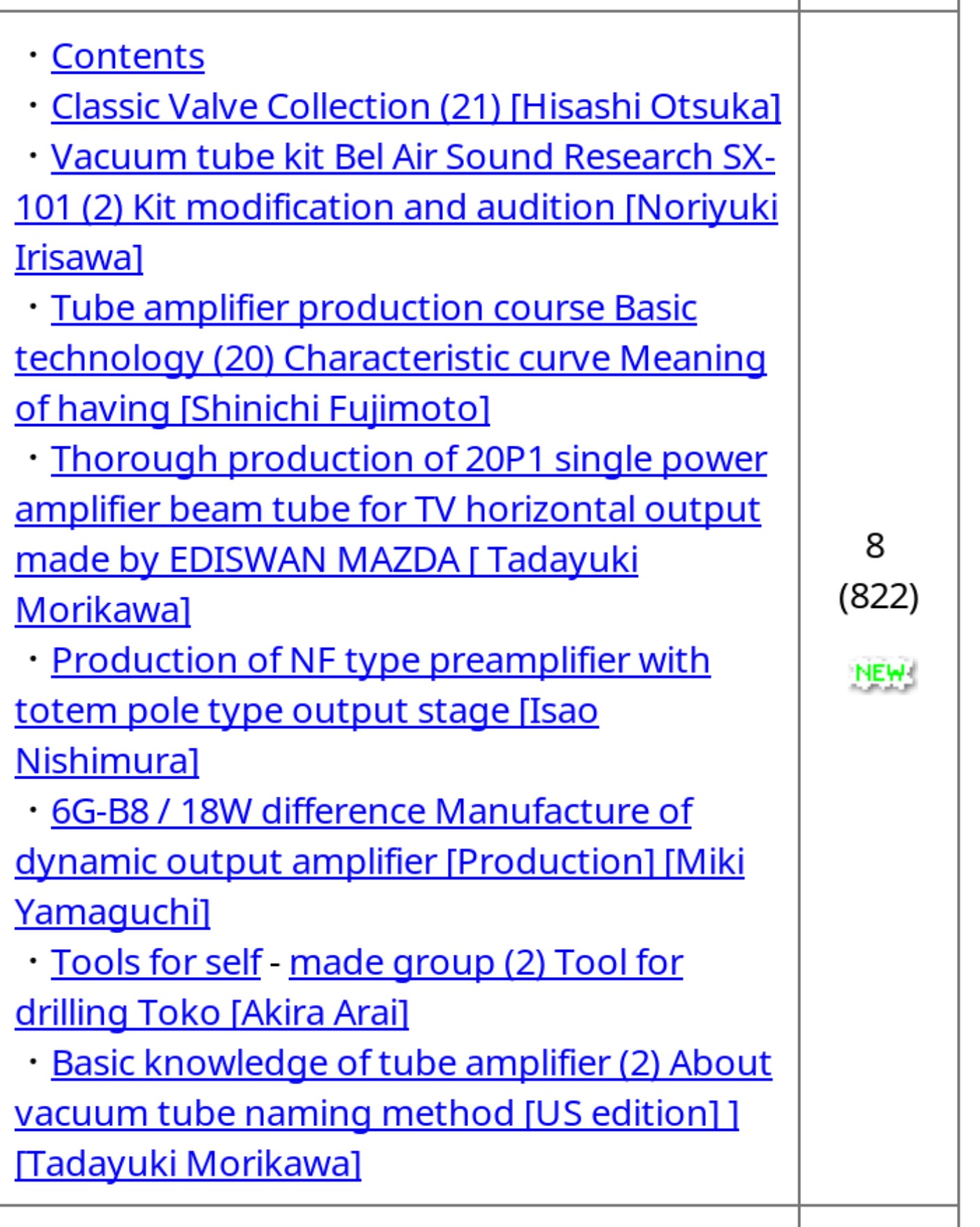This screenshot has height=1227, width=980.
Task: Open Tube amplifier production course Basic link
Action: coord(374,308)
